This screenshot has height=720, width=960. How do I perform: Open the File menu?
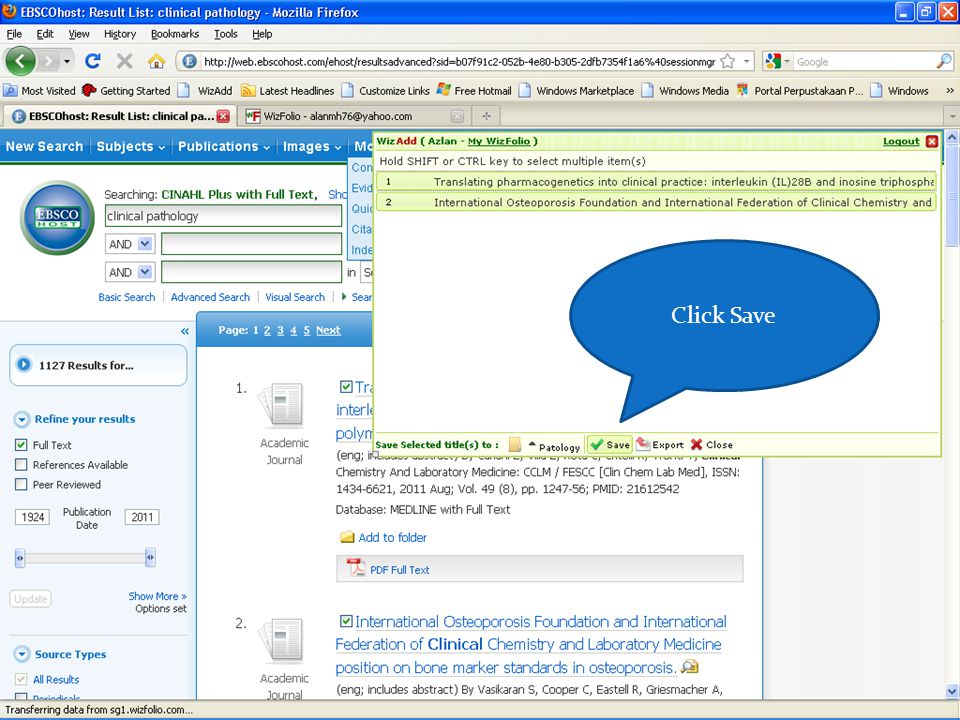14,34
